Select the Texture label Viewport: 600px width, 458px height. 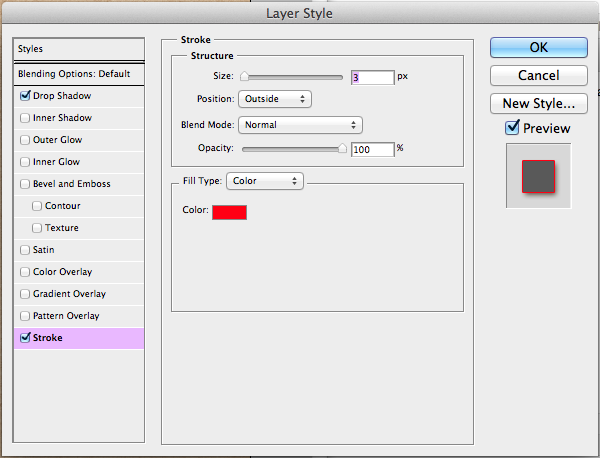tap(62, 228)
